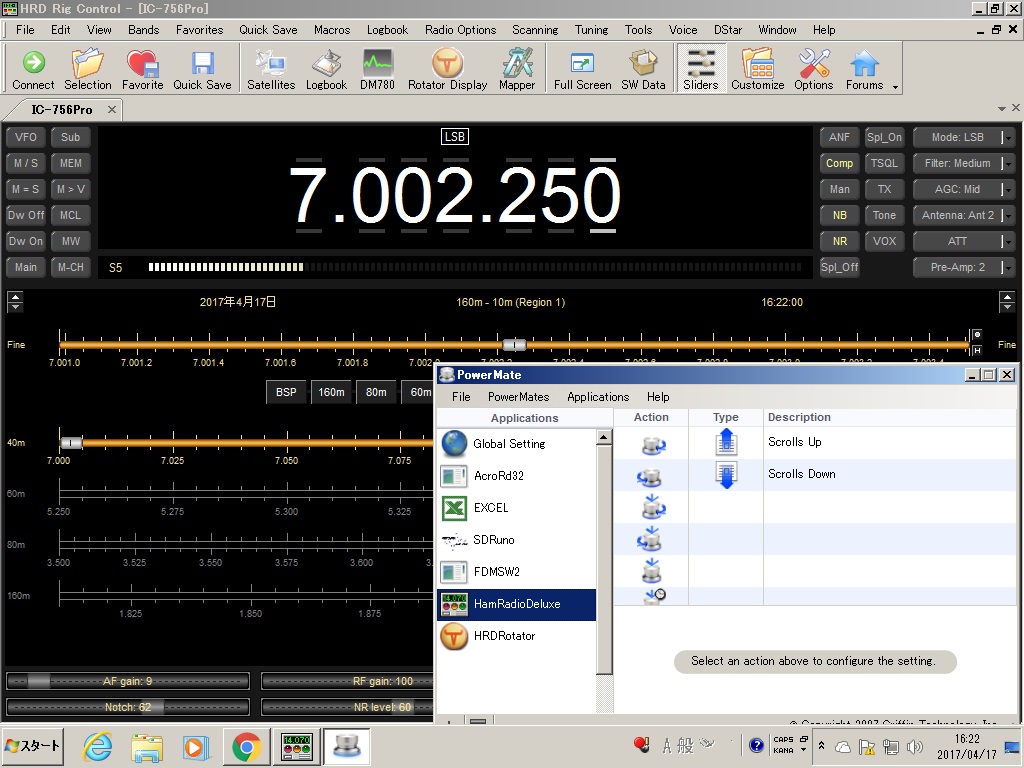
Task: Open the tab list arrow beside the tab close button
Action: [1002, 108]
